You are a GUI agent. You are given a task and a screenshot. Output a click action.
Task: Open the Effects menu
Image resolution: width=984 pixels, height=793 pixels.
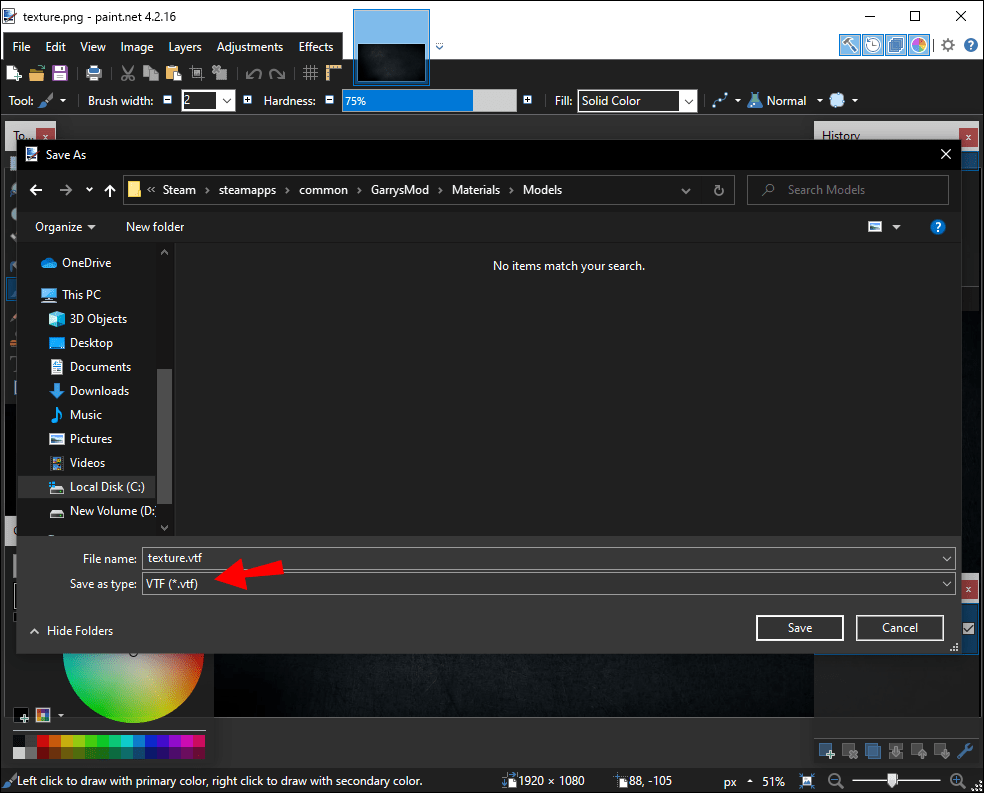click(316, 47)
